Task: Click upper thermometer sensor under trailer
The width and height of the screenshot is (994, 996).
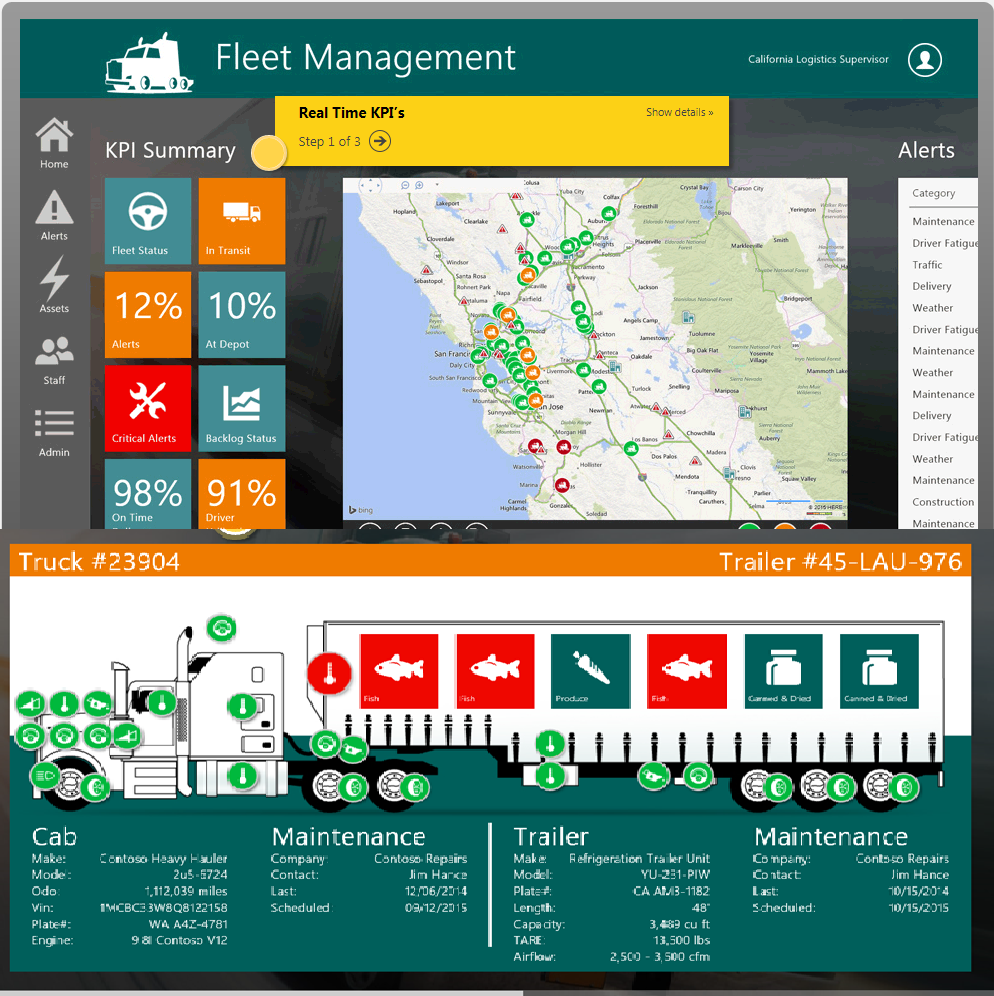Action: coord(549,744)
